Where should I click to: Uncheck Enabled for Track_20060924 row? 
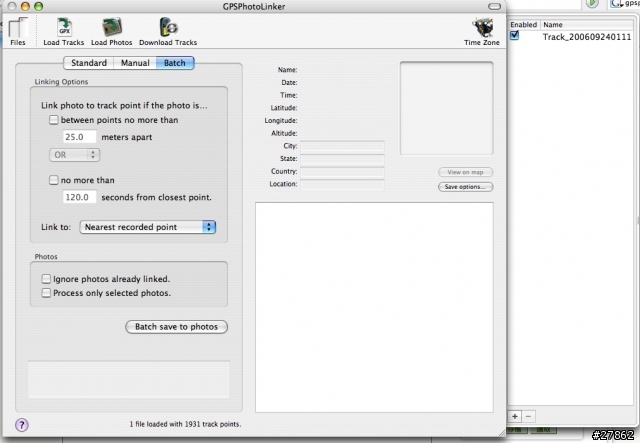pyautogui.click(x=514, y=36)
